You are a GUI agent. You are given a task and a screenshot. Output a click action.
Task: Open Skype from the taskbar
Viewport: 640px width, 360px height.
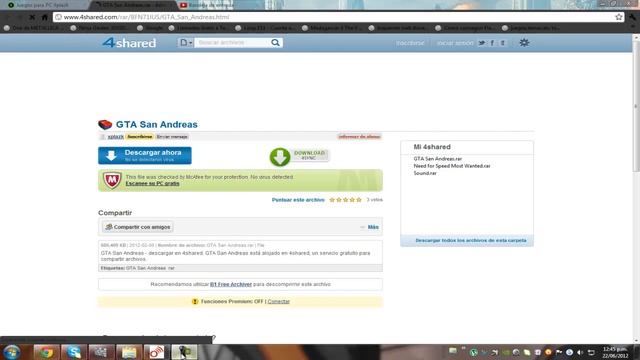point(73,352)
